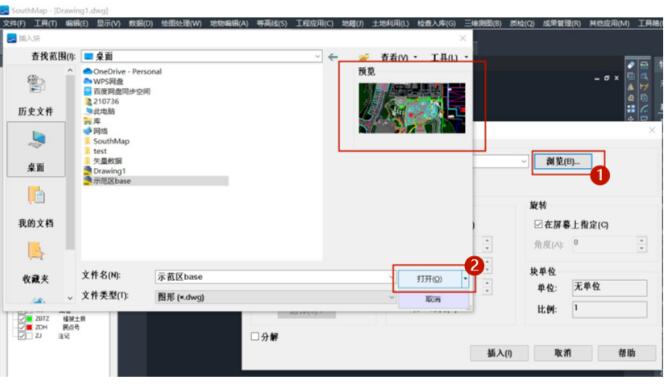Open the 绘图处理(W) menu
This screenshot has width=665, height=385.
coord(181,23)
